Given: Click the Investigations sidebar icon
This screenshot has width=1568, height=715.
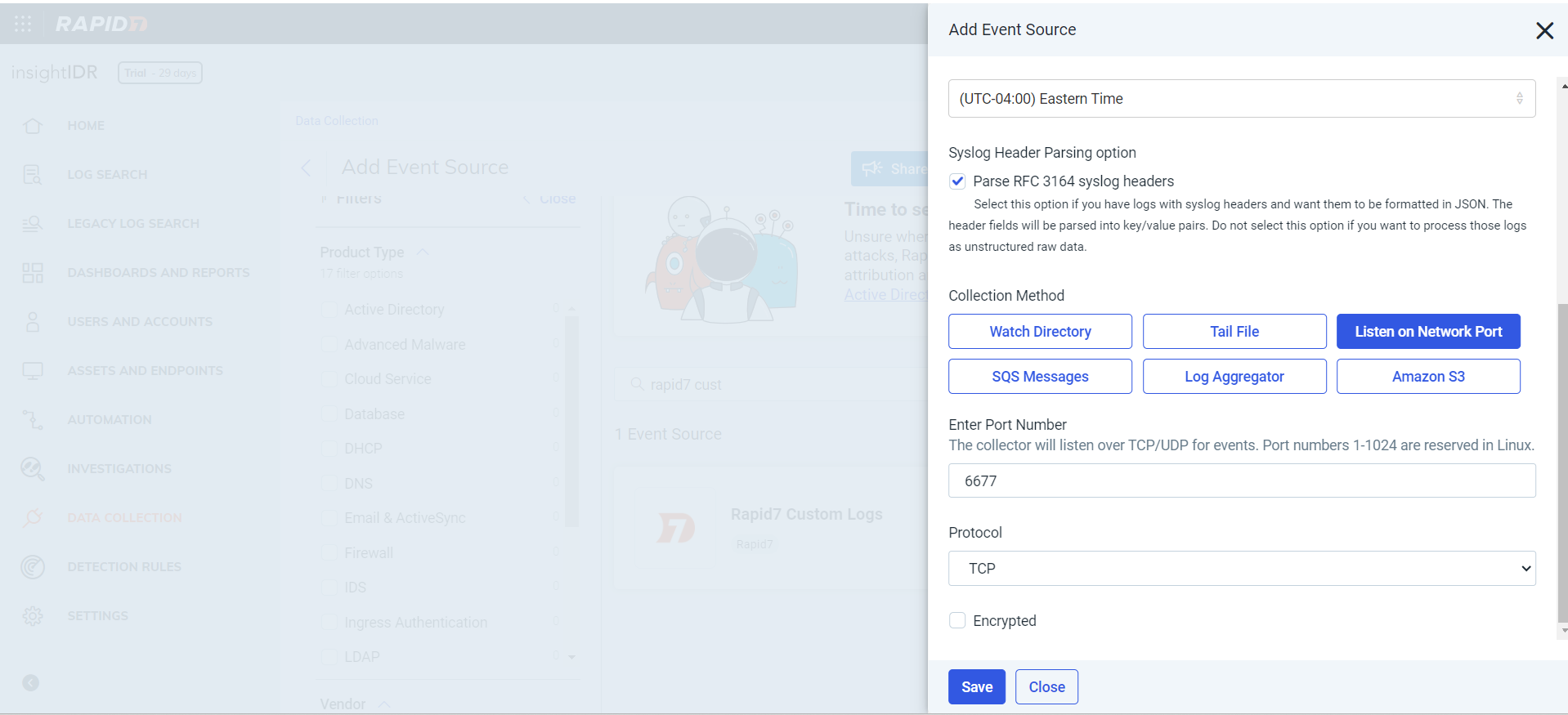Looking at the screenshot, I should (33, 469).
